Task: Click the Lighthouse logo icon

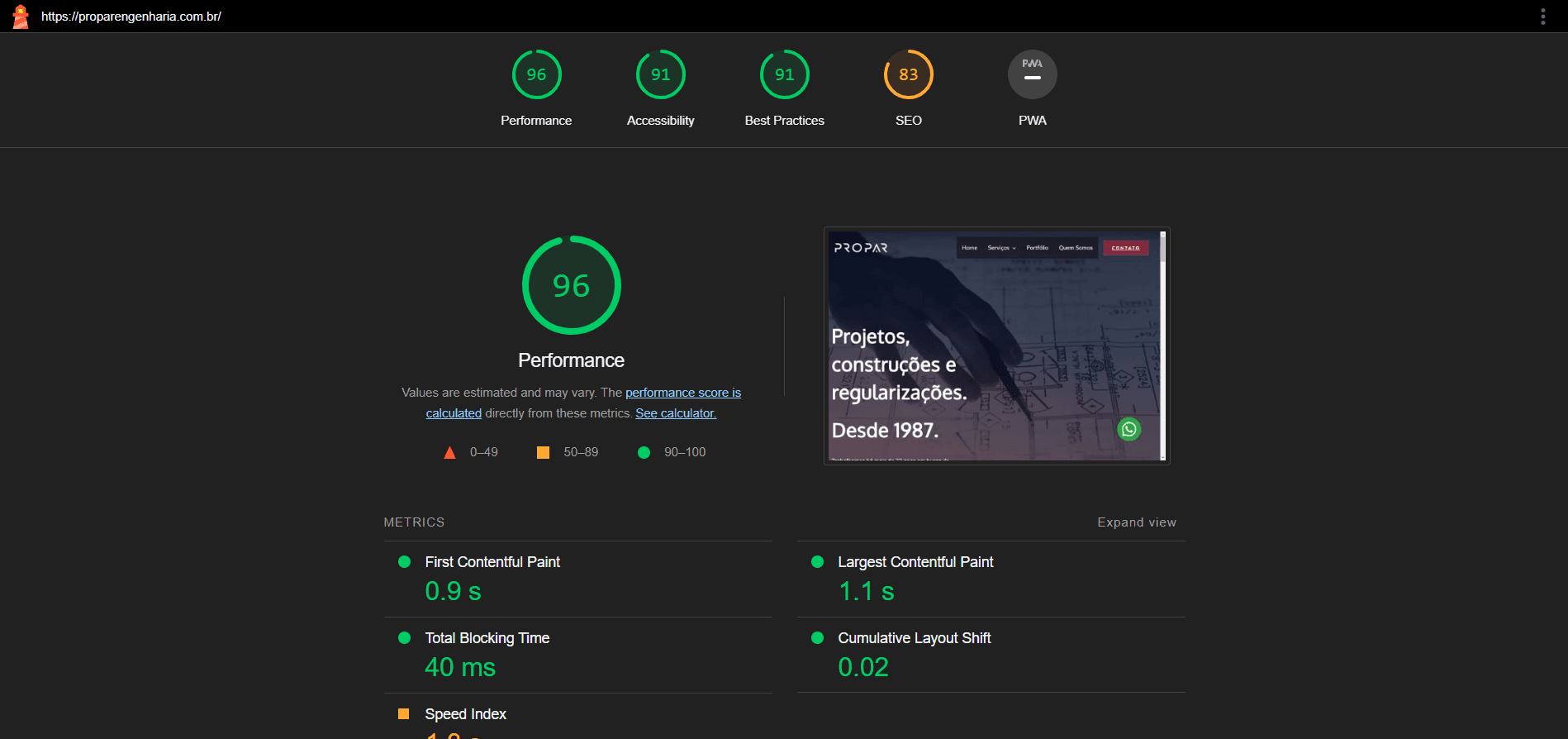Action: [x=21, y=17]
